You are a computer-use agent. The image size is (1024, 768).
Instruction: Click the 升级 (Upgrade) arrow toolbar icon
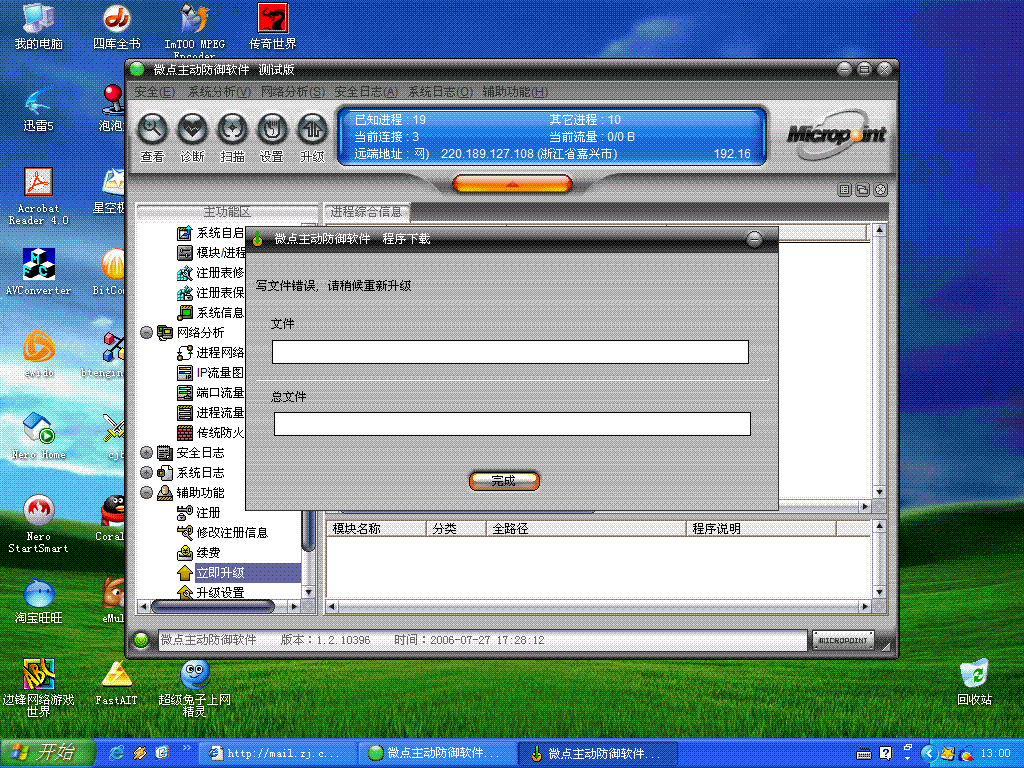312,129
